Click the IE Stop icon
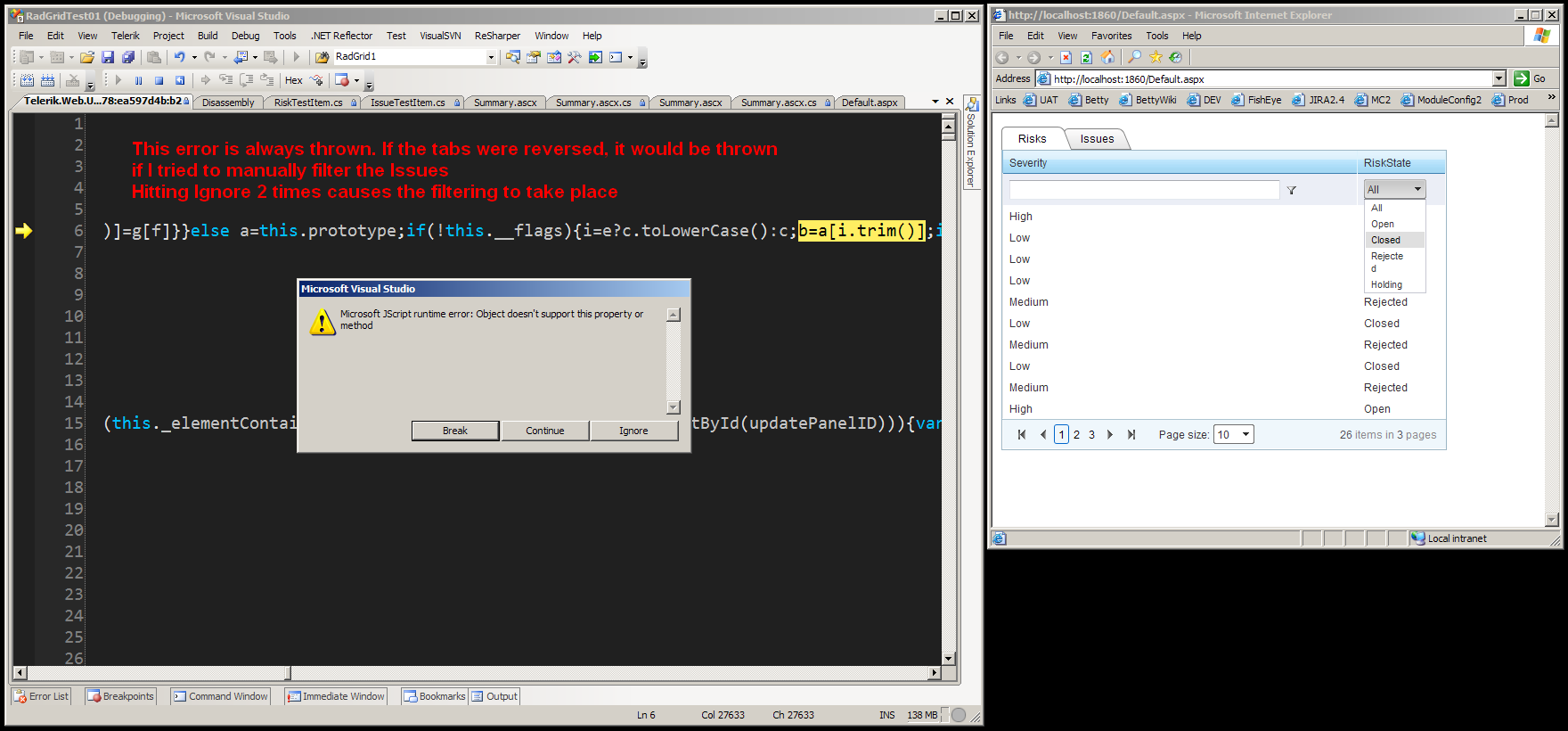This screenshot has height=731, width=1568. point(1066,57)
